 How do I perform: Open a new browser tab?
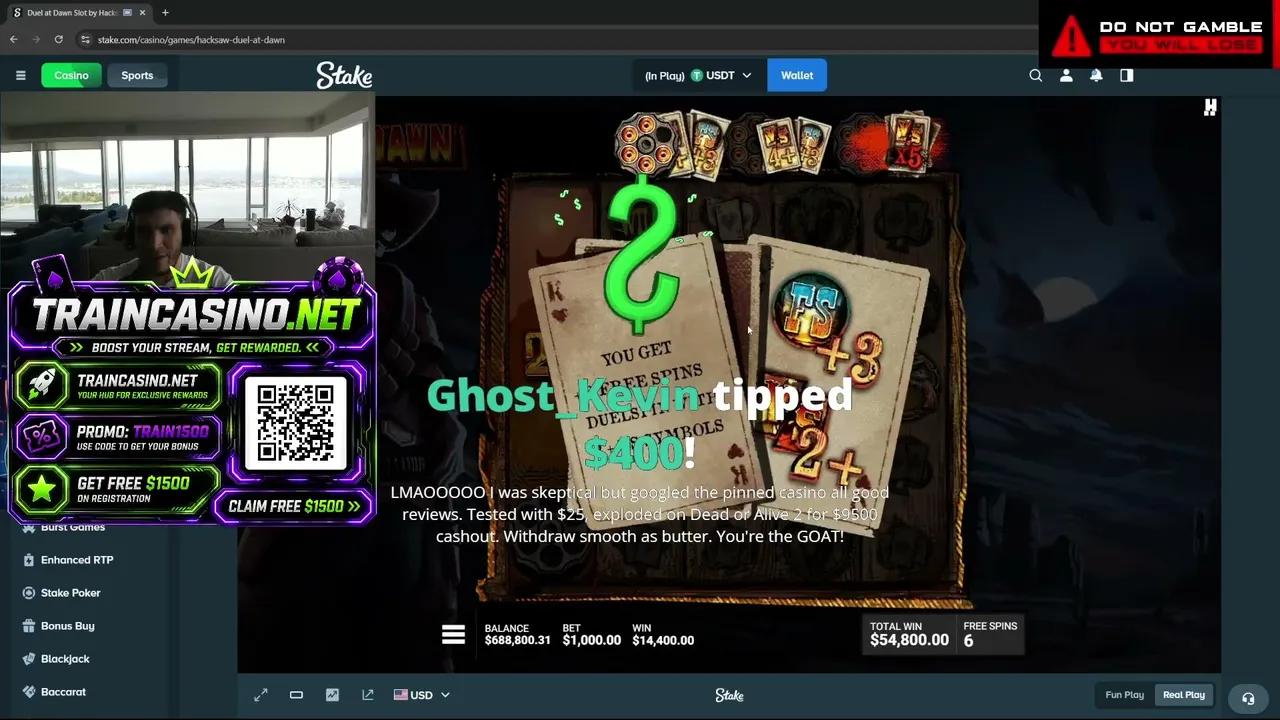(x=165, y=13)
